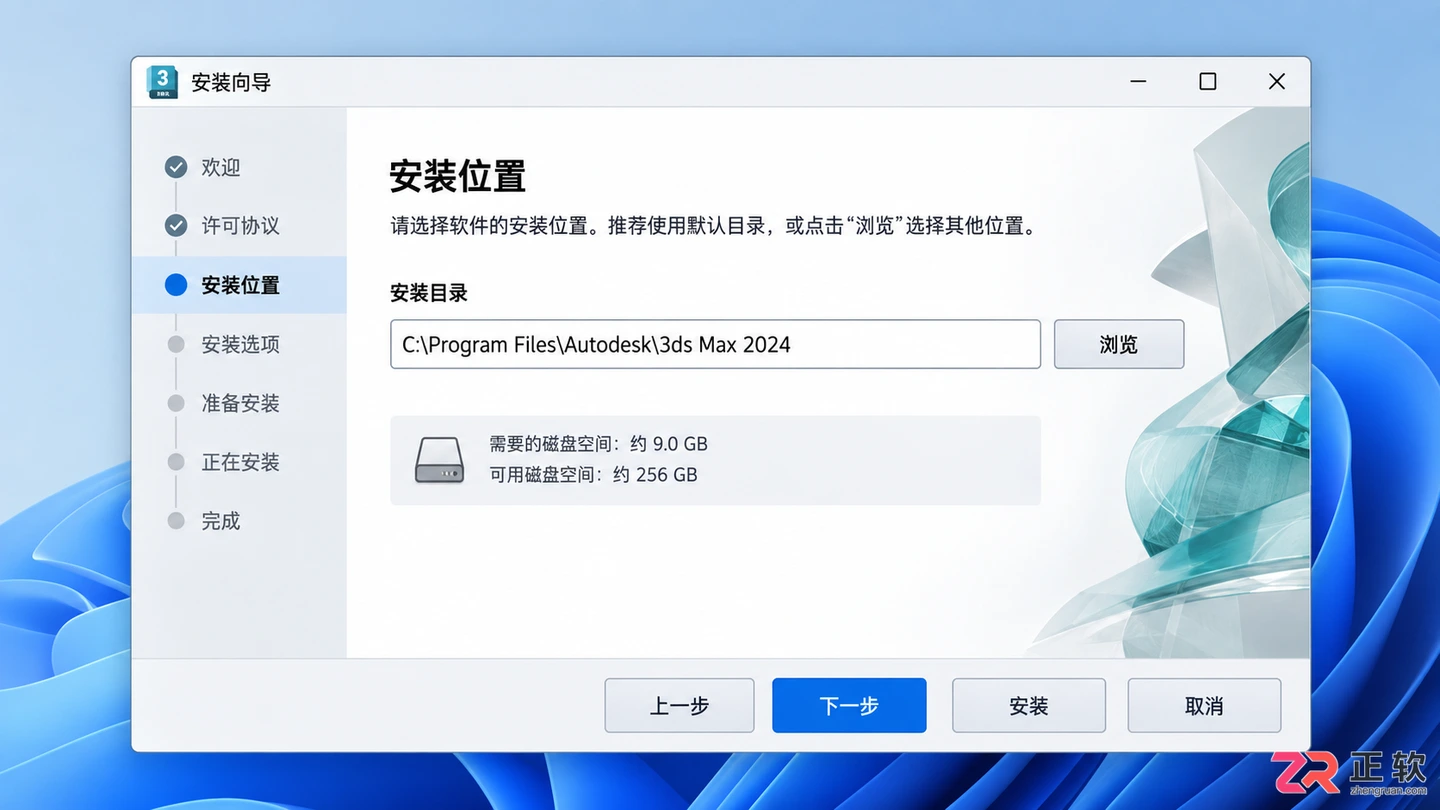1440x810 pixels.
Task: Click the checkmark icon beside 许可协议
Action: click(176, 226)
